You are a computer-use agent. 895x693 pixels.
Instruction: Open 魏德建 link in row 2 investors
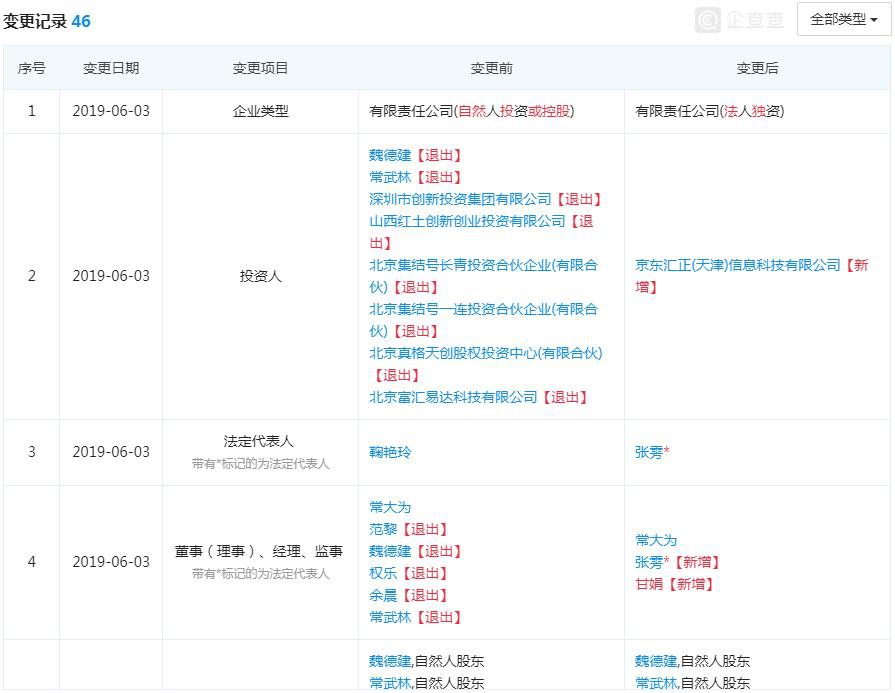pos(390,155)
